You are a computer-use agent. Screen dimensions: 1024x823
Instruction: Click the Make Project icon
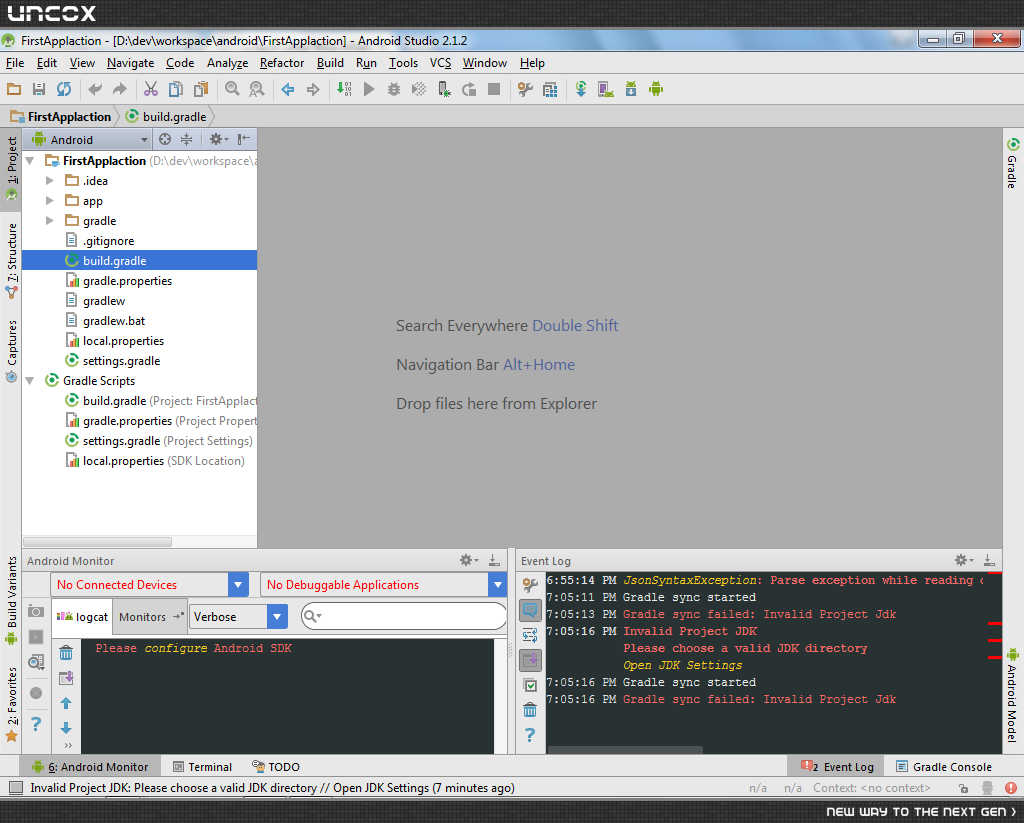coord(344,89)
